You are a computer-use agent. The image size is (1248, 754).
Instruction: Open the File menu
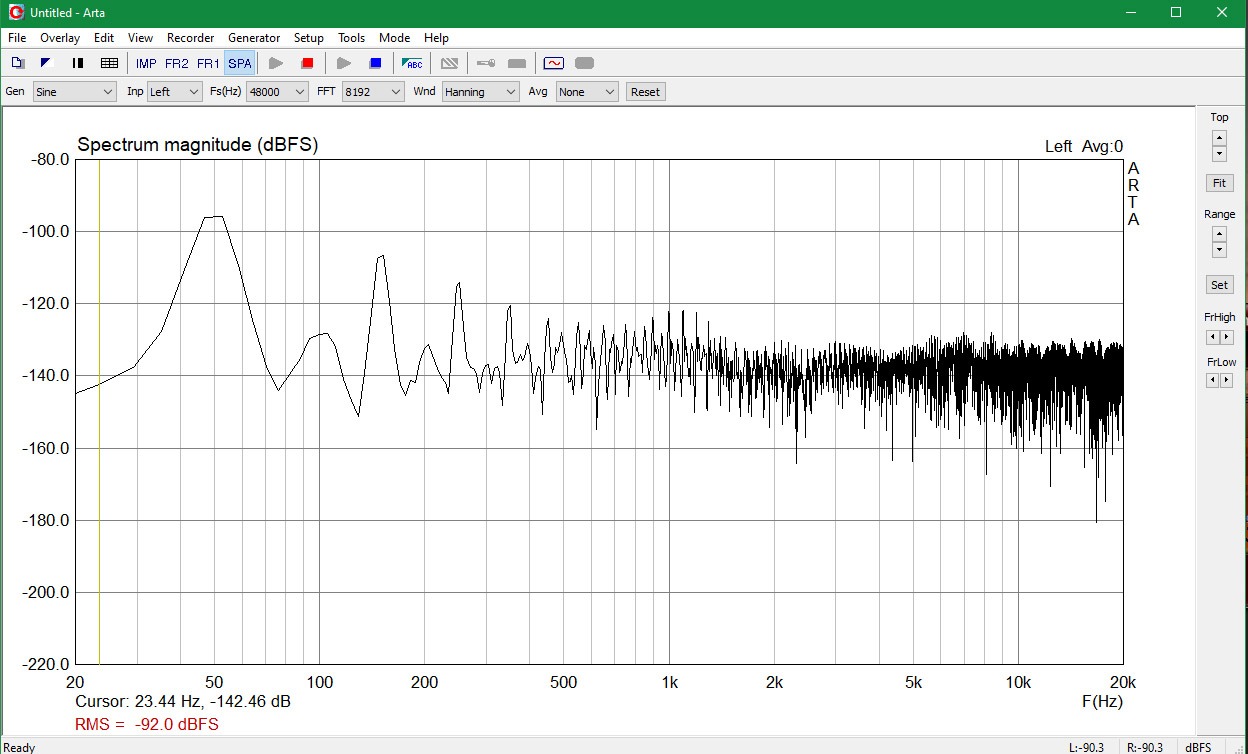[17, 38]
